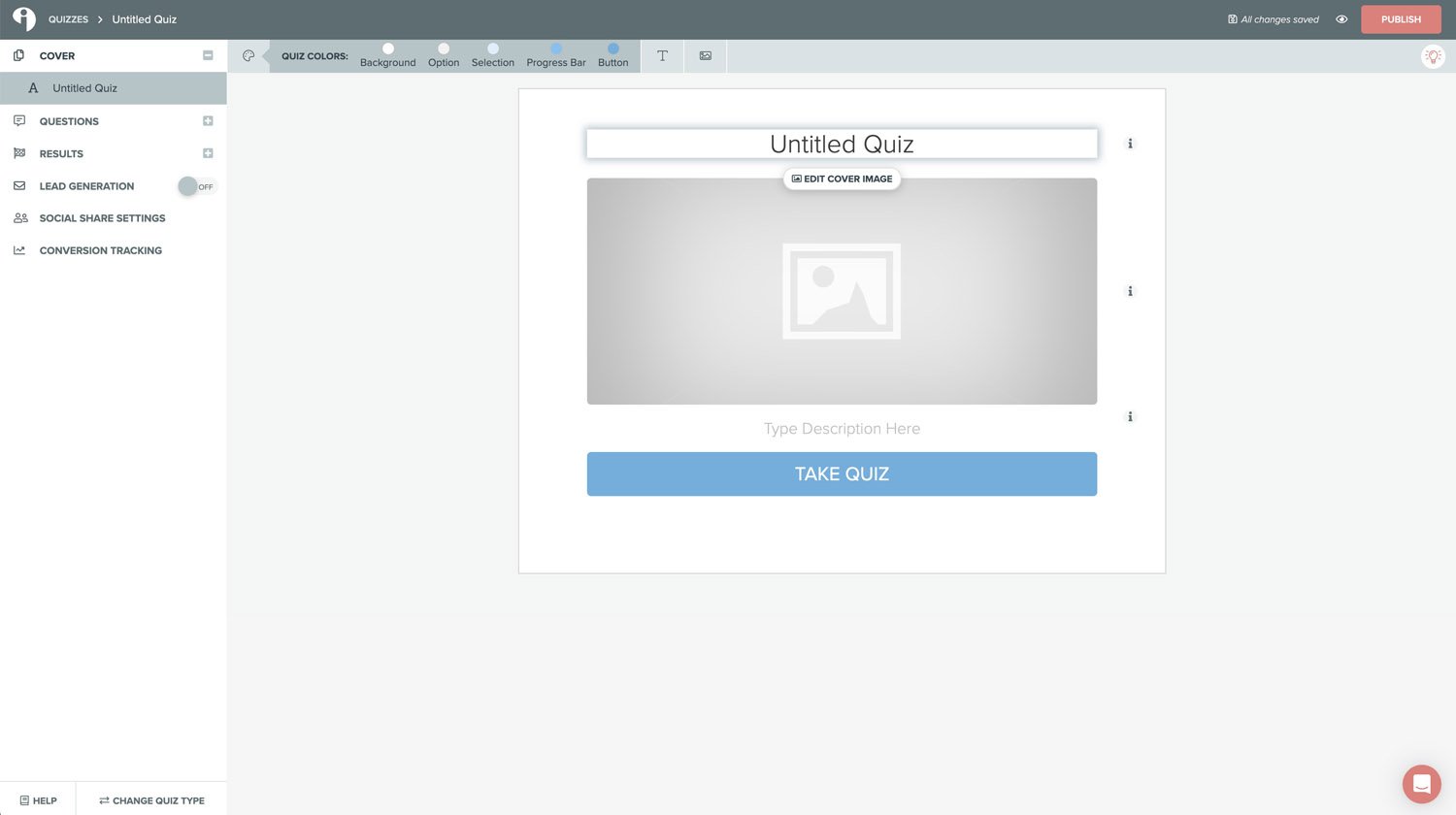Click info icon beside quiz title
The height and width of the screenshot is (815, 1456).
click(1130, 144)
